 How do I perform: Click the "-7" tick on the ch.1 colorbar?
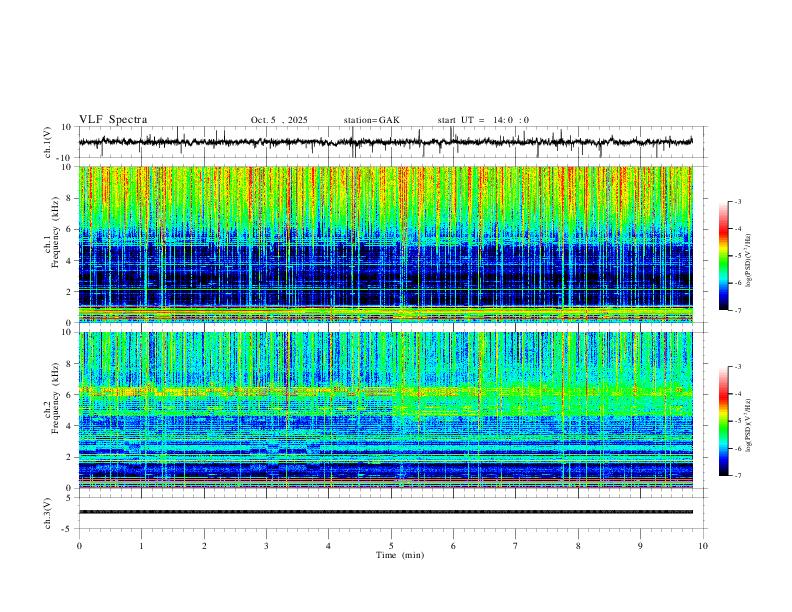click(737, 310)
